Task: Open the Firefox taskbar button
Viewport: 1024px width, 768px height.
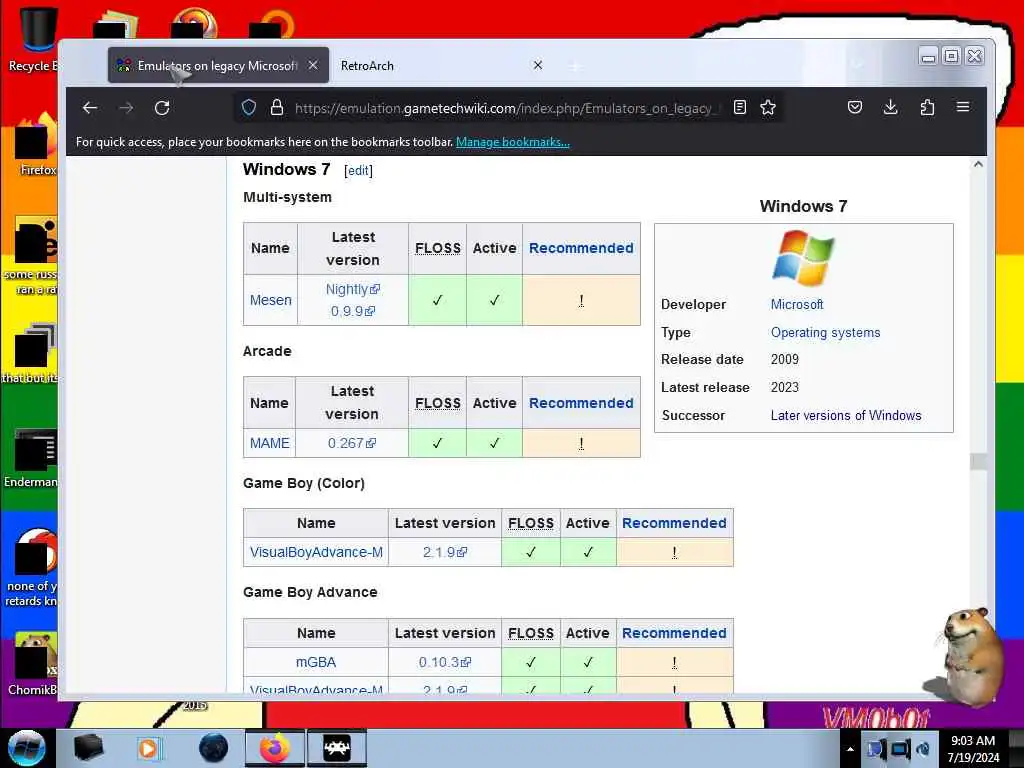Action: pyautogui.click(x=274, y=748)
